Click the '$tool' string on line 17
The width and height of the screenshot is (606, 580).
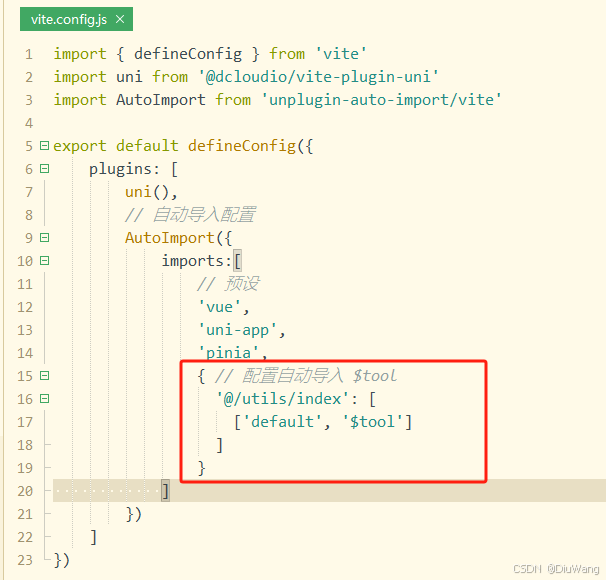[x=373, y=422]
